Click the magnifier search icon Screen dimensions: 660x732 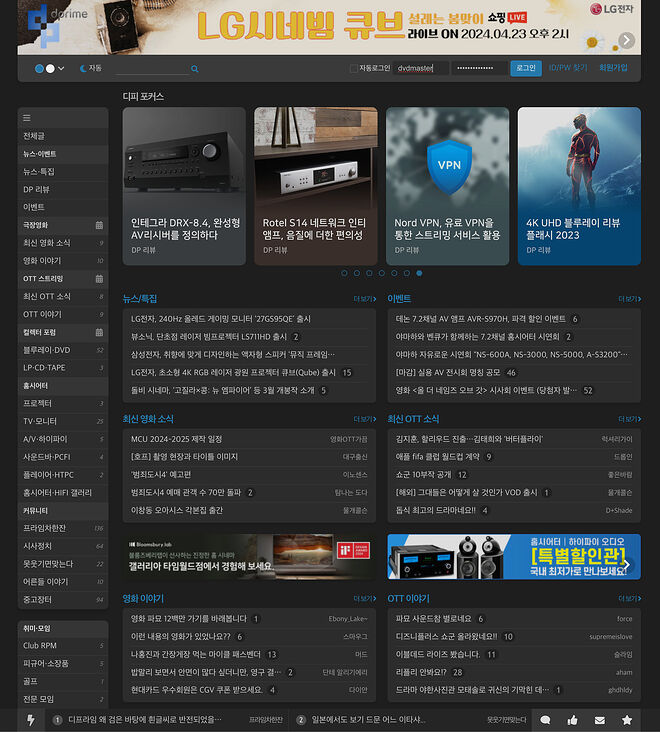195,69
